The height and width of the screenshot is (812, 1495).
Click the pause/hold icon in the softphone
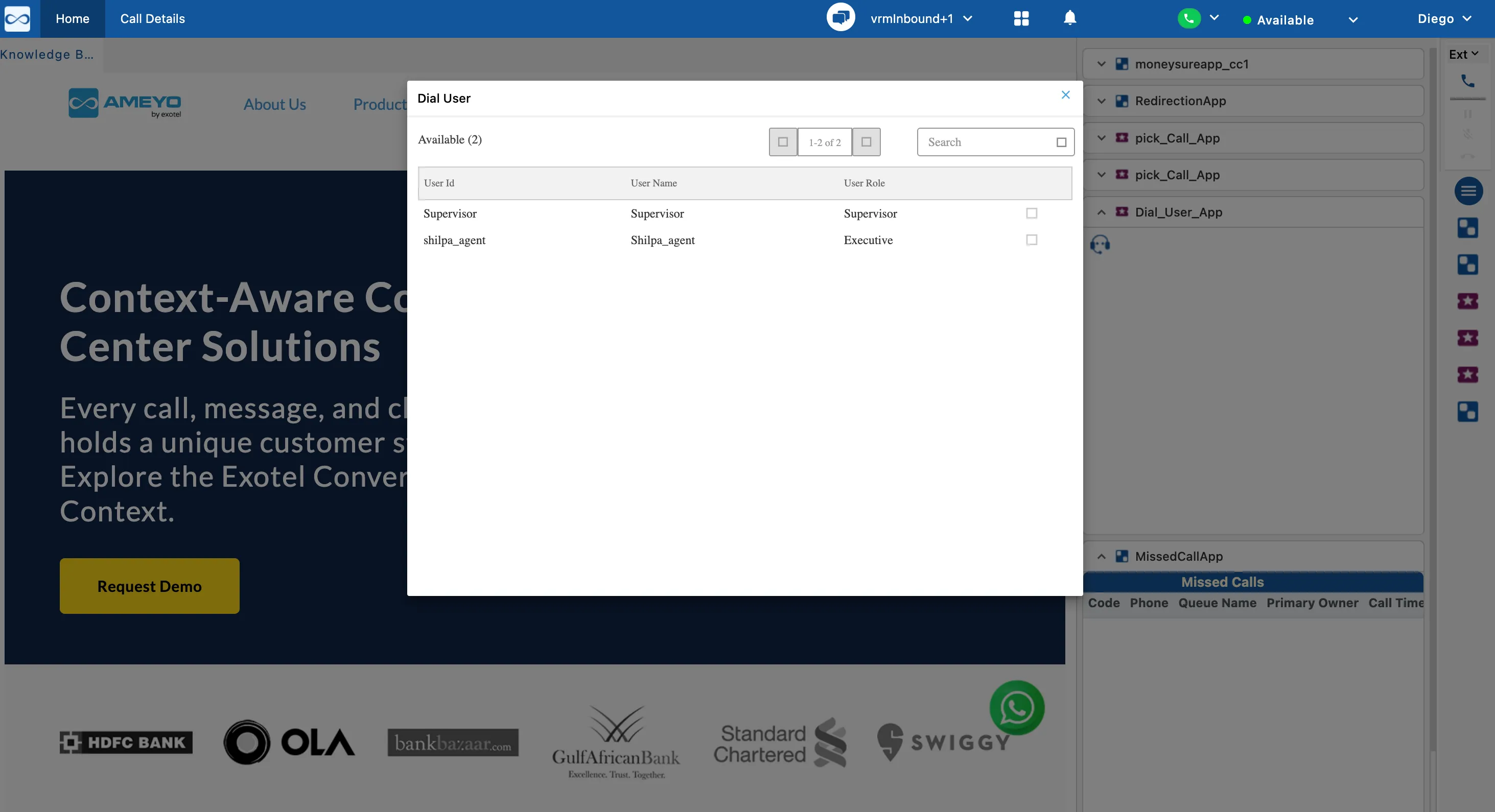(x=1467, y=114)
